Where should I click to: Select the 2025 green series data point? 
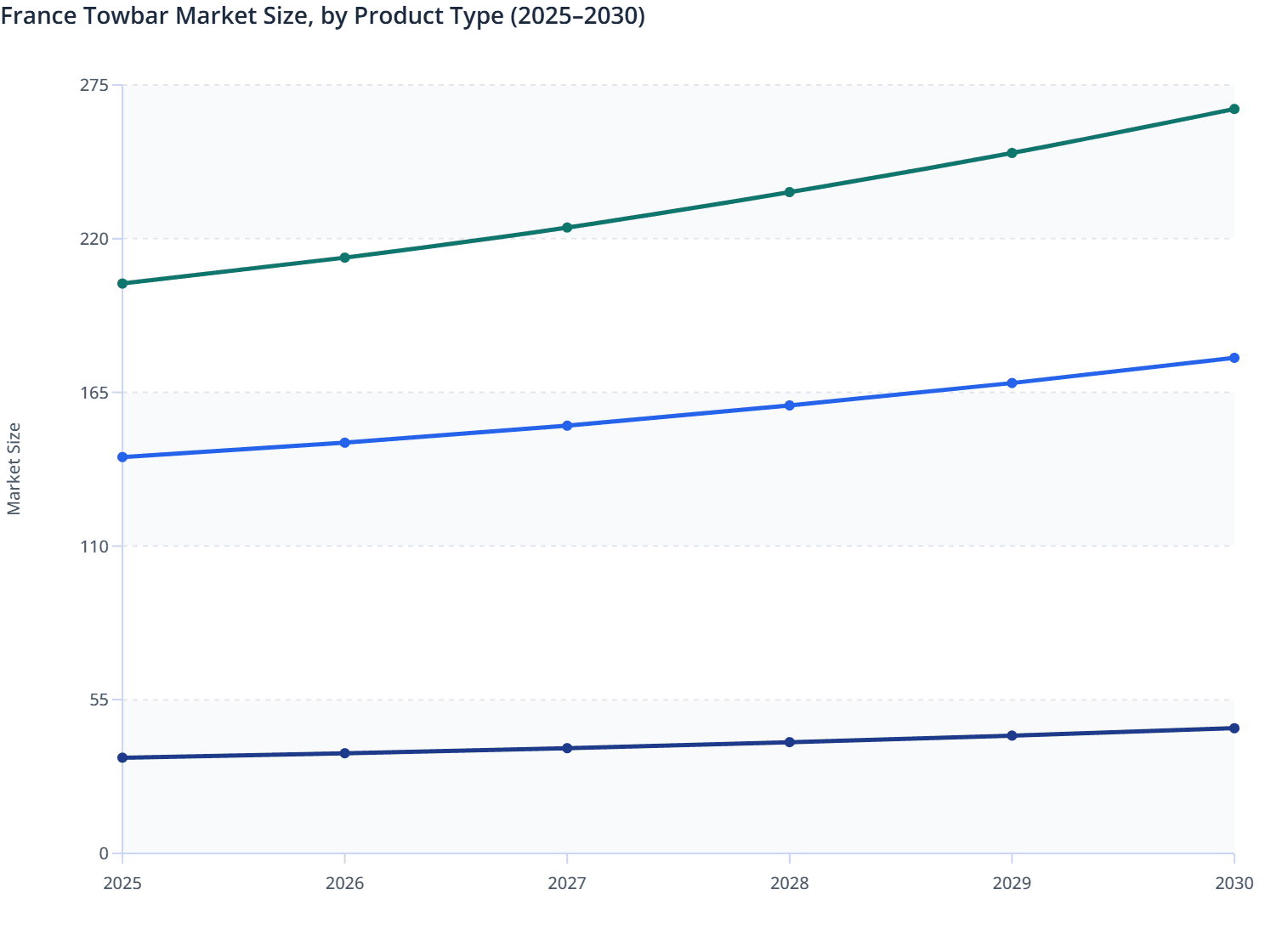[122, 282]
